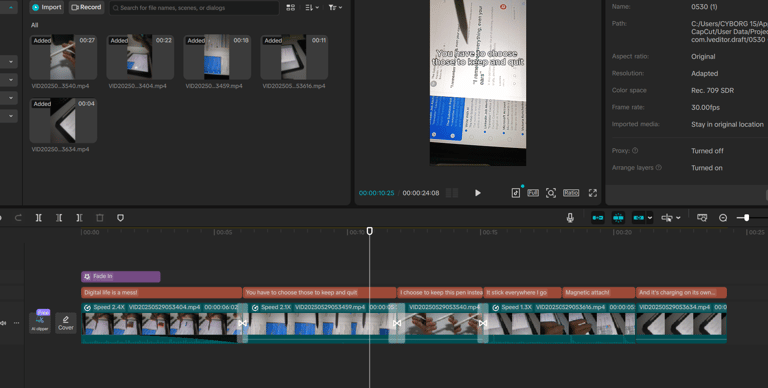This screenshot has height=388, width=768.
Task: Select clip thumbnail VID20250...3634.mp4
Action: pos(63,120)
